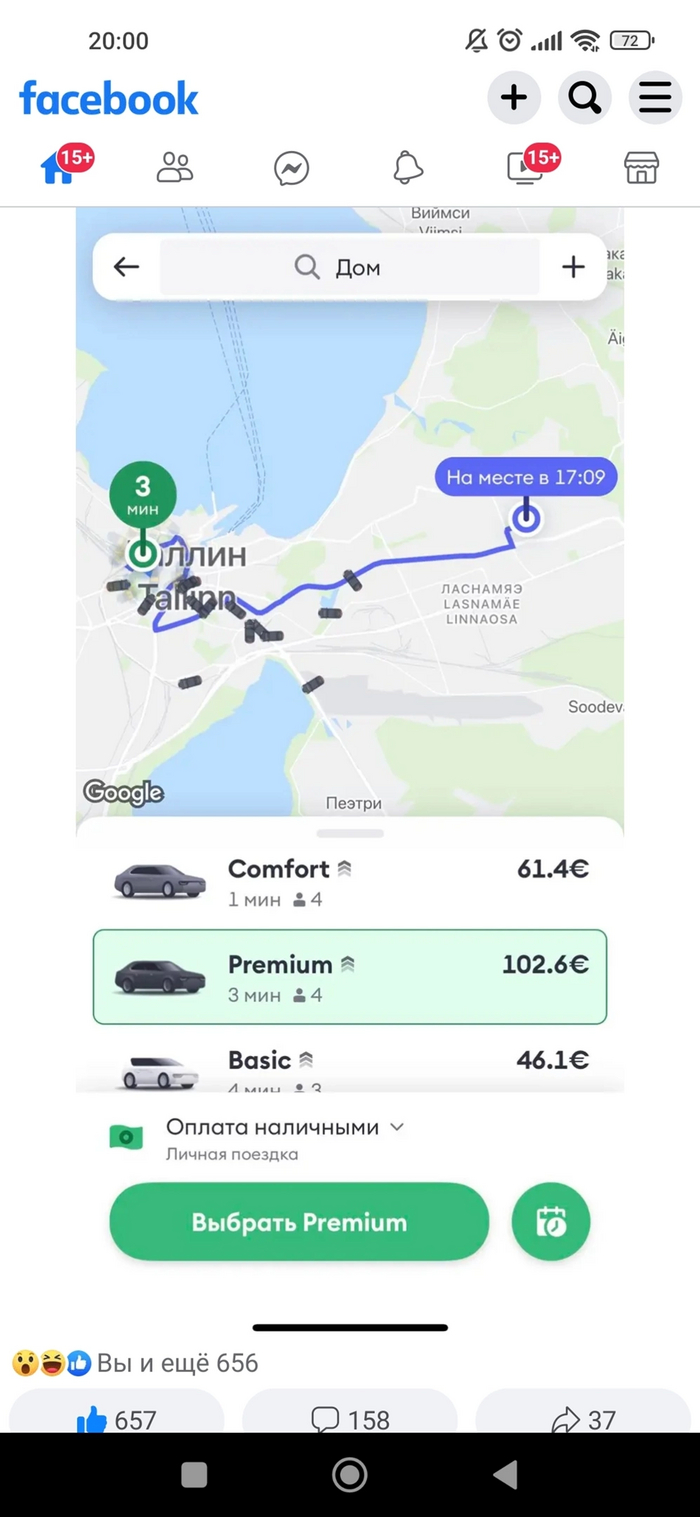700x1517 pixels.
Task: Tap the schedule ride calendar icon
Action: tap(551, 1222)
